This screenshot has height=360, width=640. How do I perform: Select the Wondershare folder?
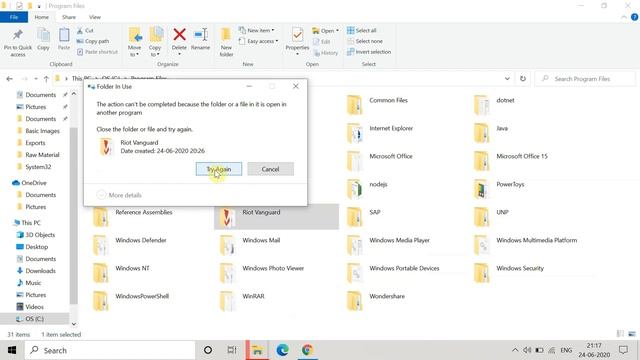click(376, 301)
